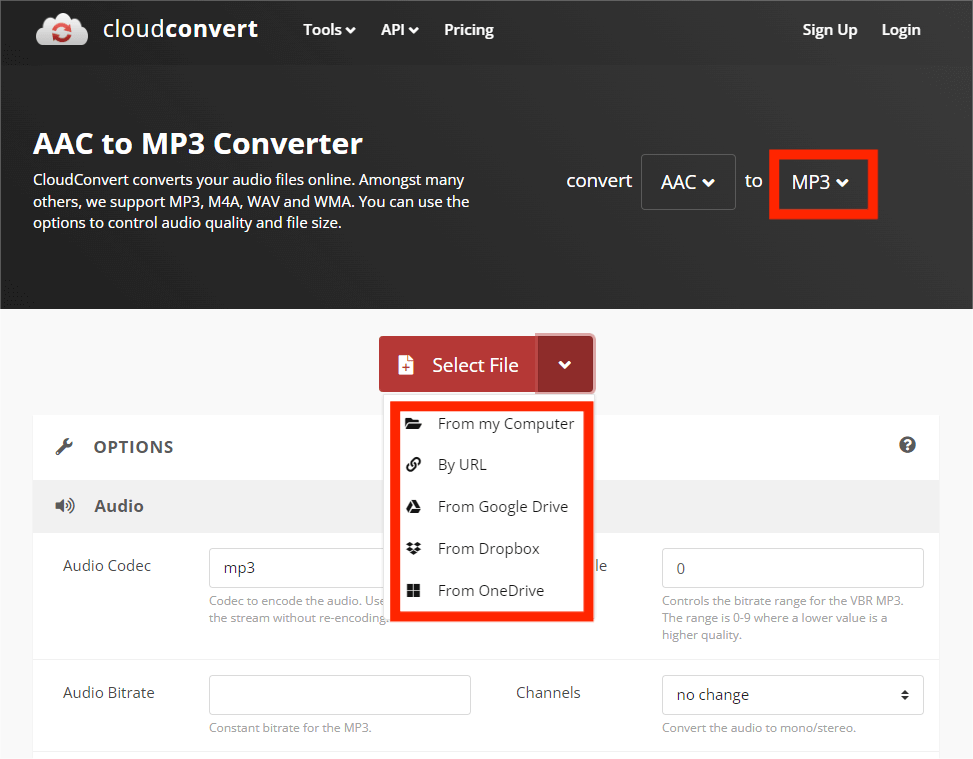973x759 pixels.
Task: Click the Dropbox icon
Action: pyautogui.click(x=413, y=549)
